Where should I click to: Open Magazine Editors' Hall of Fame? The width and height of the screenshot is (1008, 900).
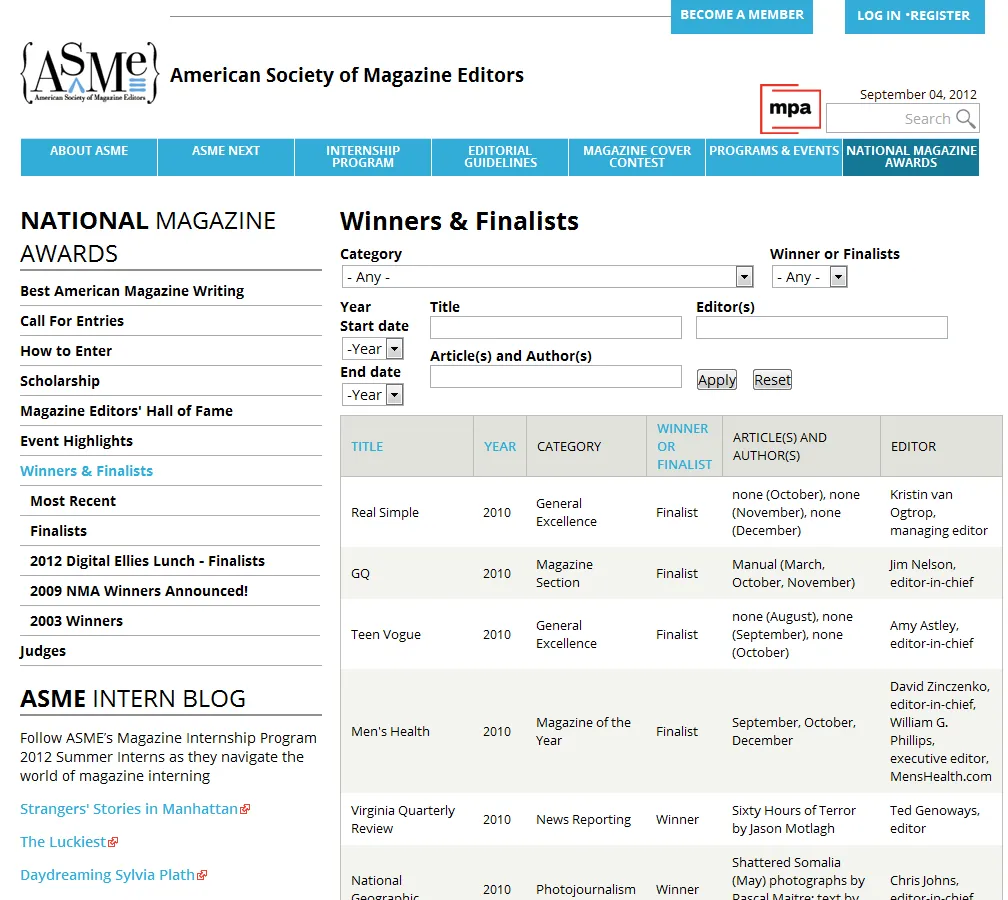point(127,411)
